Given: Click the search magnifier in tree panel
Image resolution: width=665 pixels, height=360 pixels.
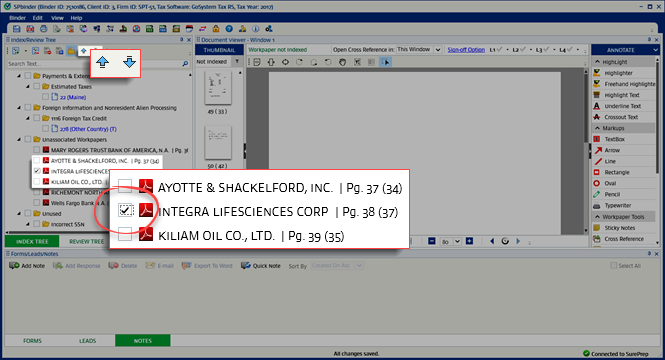Looking at the screenshot, I should coord(185,64).
